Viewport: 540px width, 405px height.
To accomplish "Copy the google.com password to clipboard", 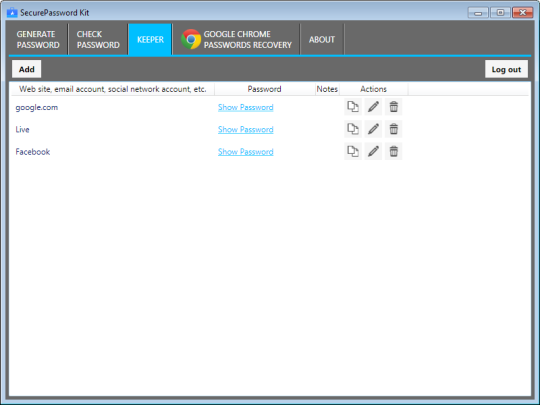I will [353, 107].
